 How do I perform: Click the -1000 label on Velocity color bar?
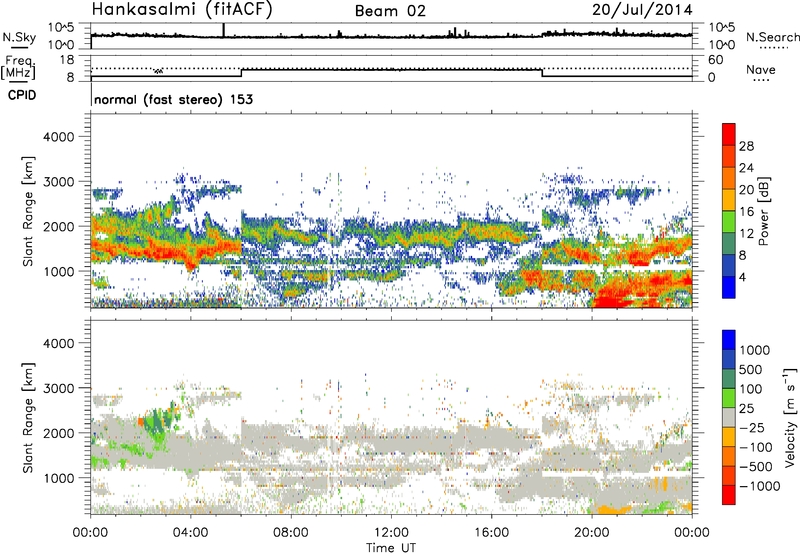pyautogui.click(x=759, y=486)
